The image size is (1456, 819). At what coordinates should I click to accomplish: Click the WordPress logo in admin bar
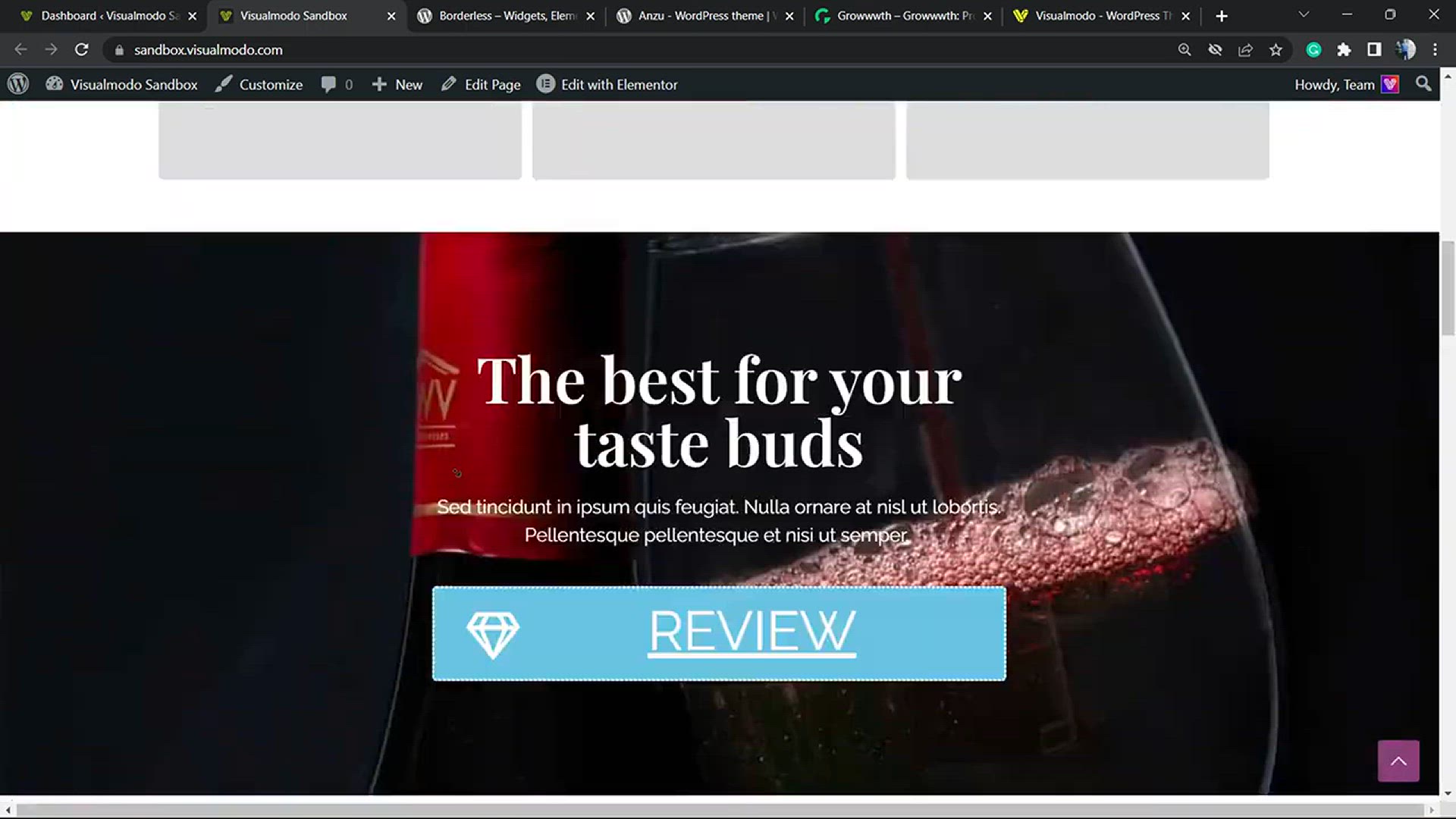pos(18,84)
